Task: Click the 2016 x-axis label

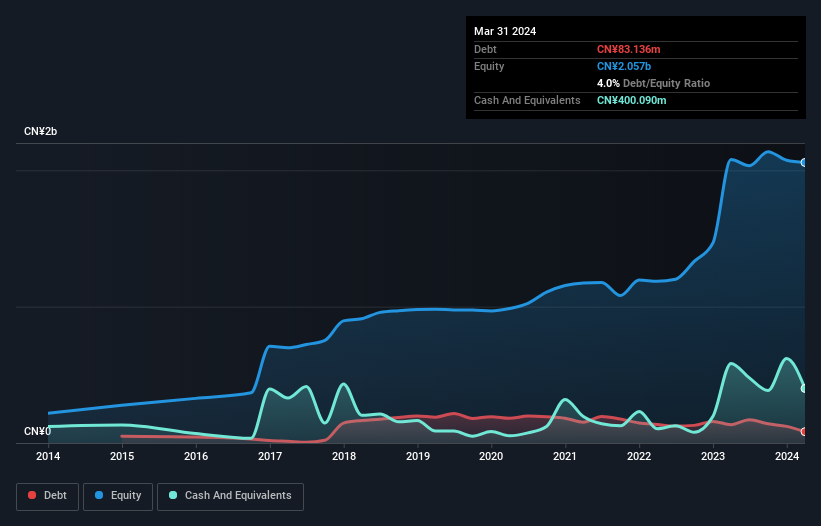Action: (x=196, y=456)
